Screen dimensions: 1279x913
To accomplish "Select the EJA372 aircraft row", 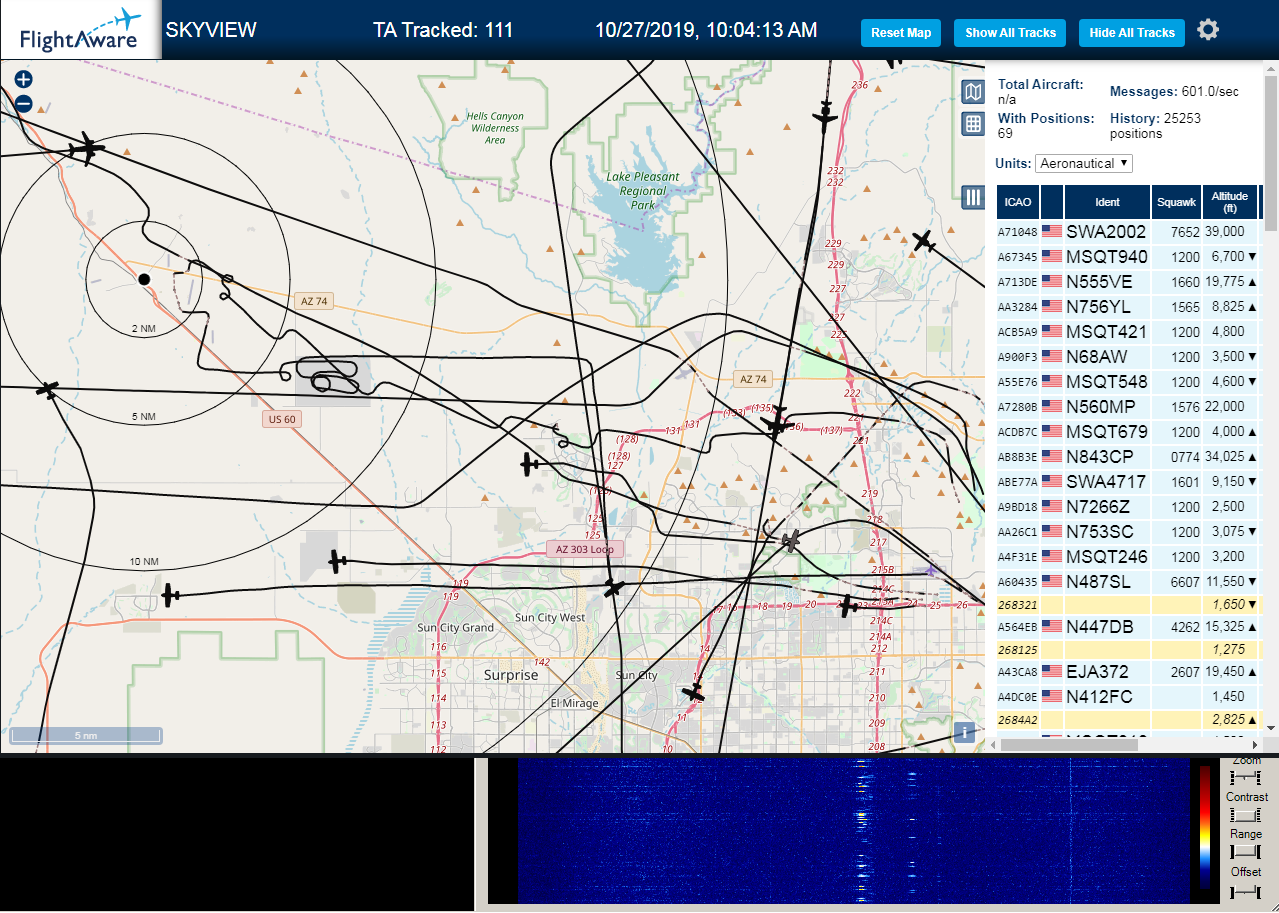I will click(1128, 671).
